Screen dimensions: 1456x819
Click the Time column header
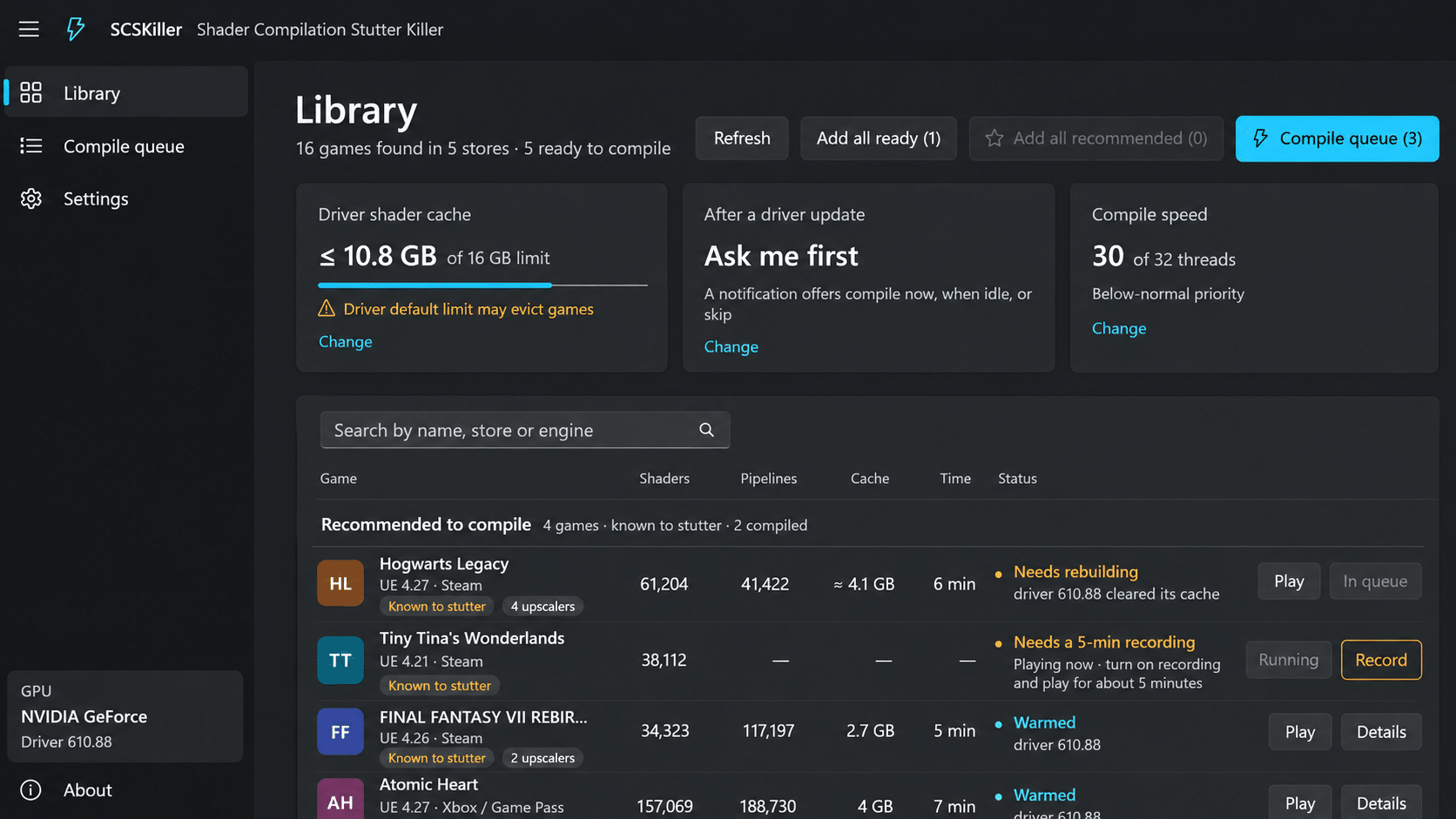point(955,478)
